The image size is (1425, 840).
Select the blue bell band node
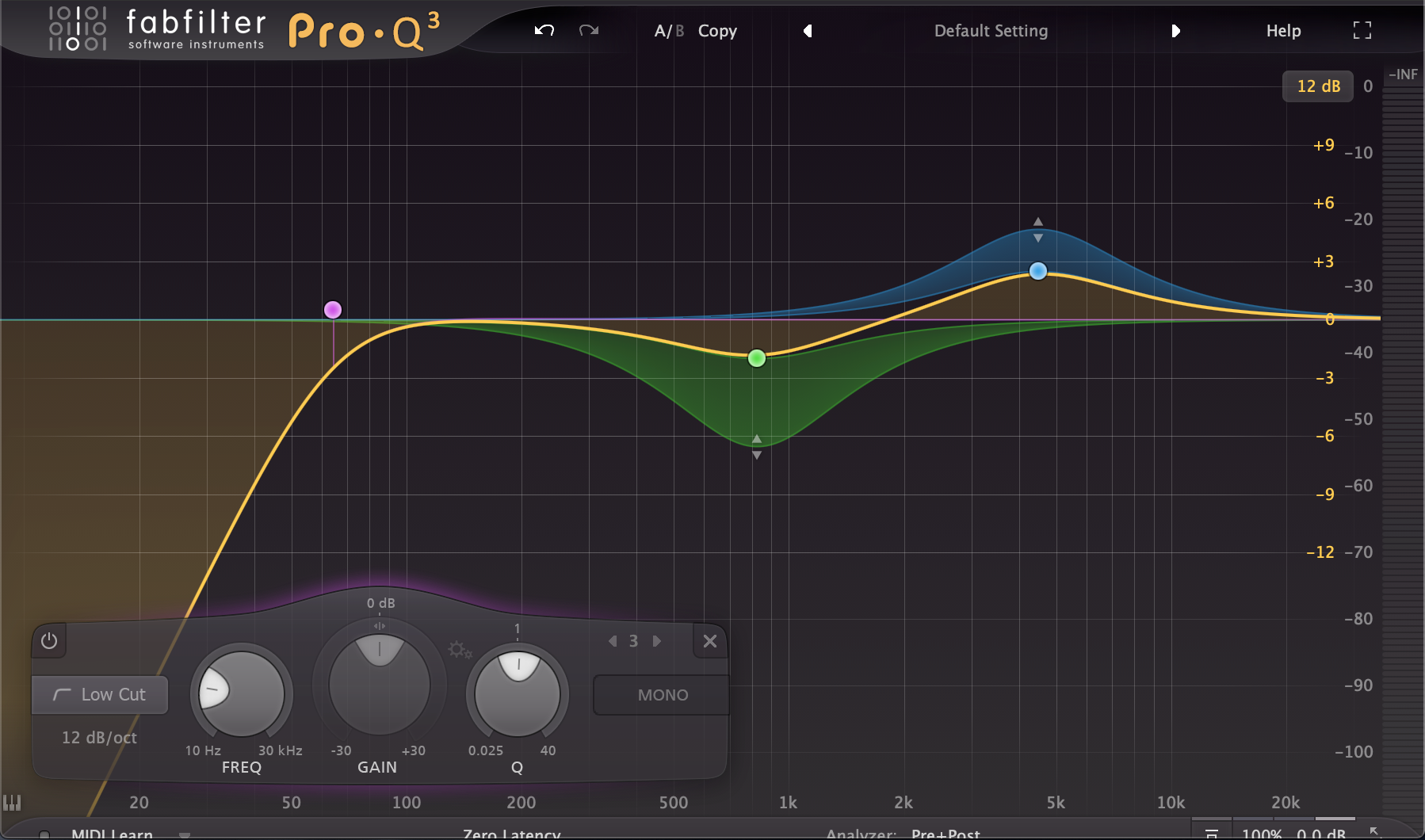point(1038,271)
